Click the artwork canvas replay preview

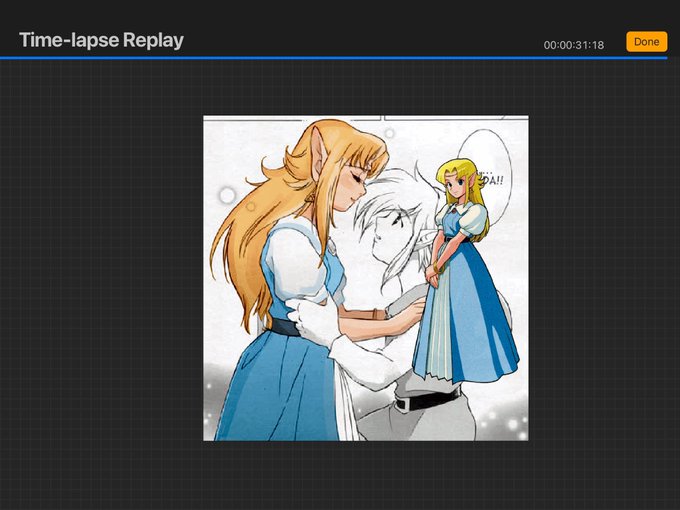pyautogui.click(x=366, y=278)
